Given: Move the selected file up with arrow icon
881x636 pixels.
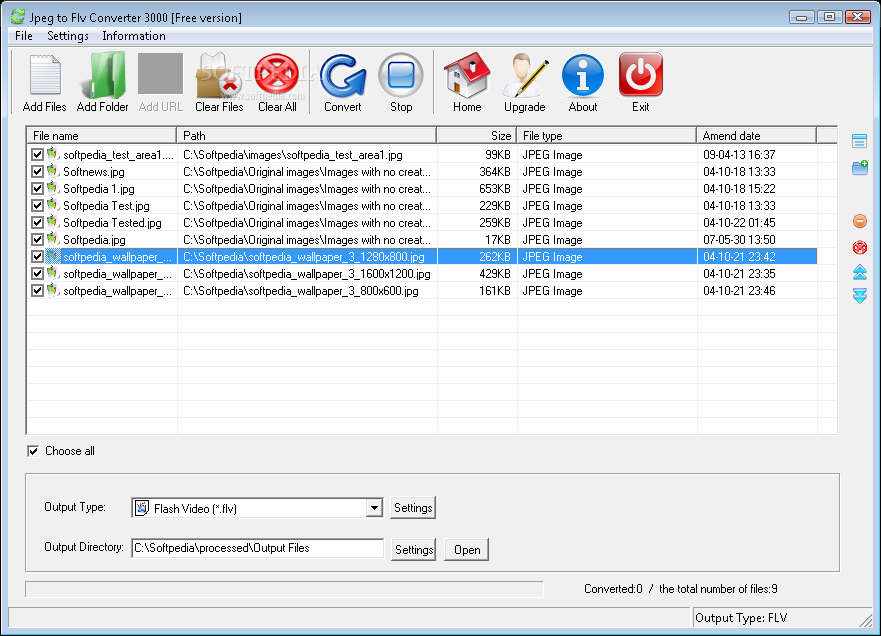Looking at the screenshot, I should [860, 272].
